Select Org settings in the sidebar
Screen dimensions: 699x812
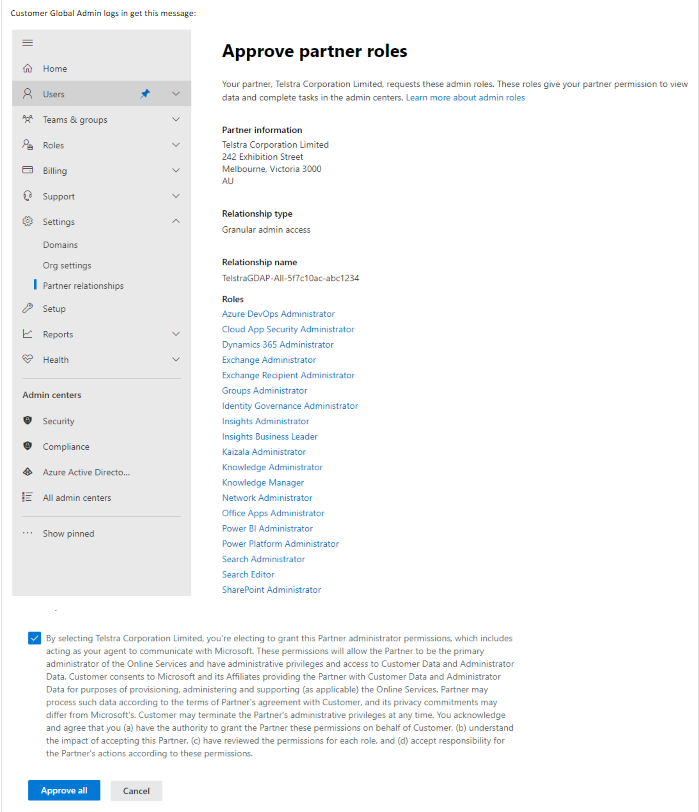67,266
